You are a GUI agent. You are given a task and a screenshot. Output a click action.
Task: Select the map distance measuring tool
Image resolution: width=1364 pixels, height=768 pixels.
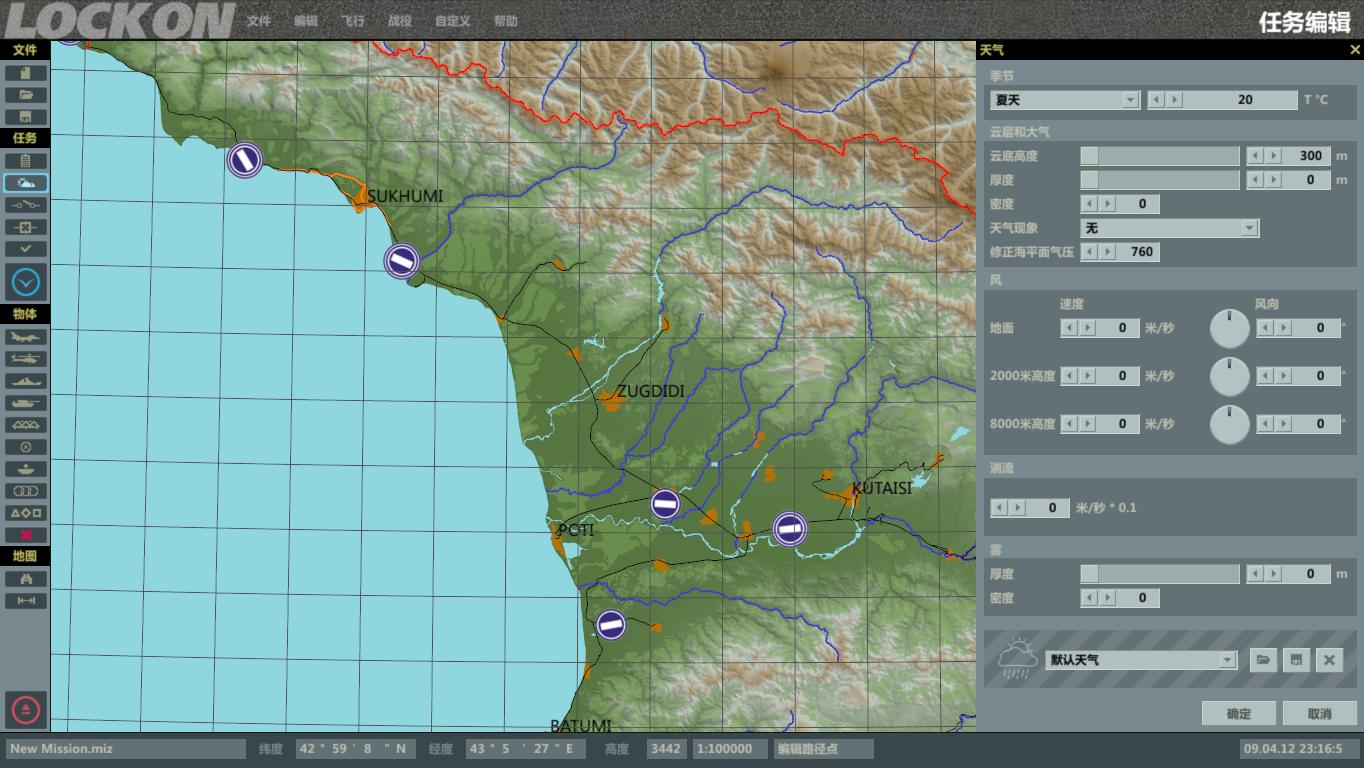tap(25, 601)
